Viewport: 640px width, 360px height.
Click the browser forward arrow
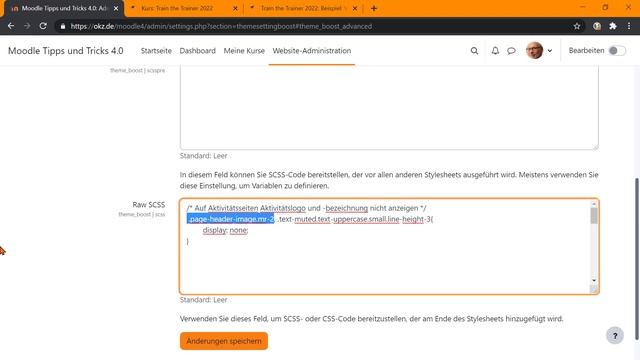27,26
